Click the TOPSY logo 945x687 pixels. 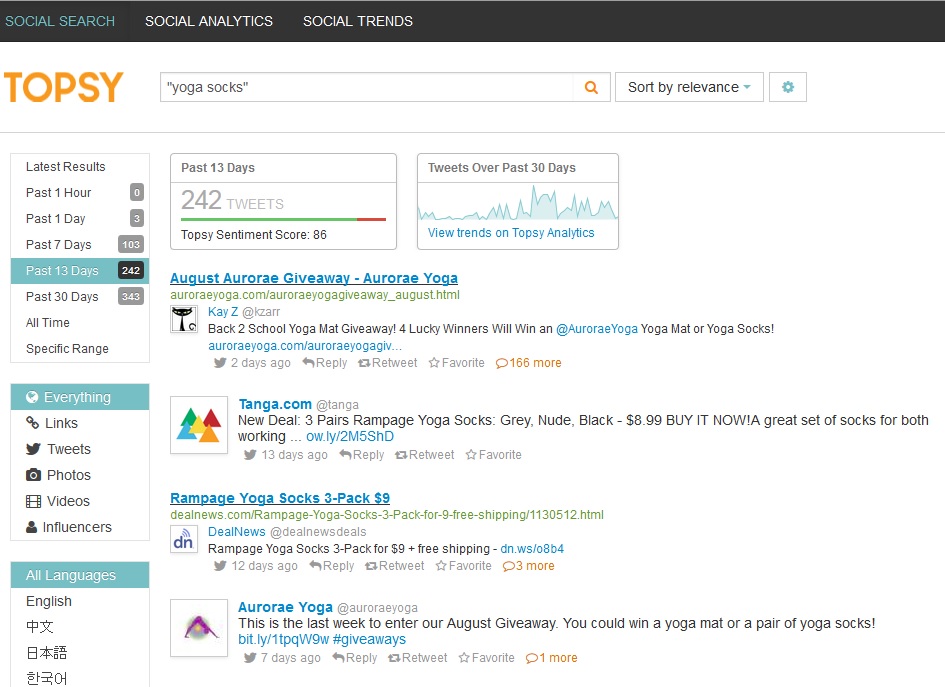(x=64, y=87)
